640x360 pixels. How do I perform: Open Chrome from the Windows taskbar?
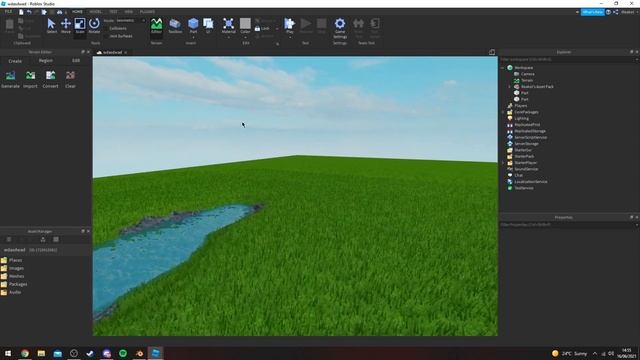tap(25, 353)
